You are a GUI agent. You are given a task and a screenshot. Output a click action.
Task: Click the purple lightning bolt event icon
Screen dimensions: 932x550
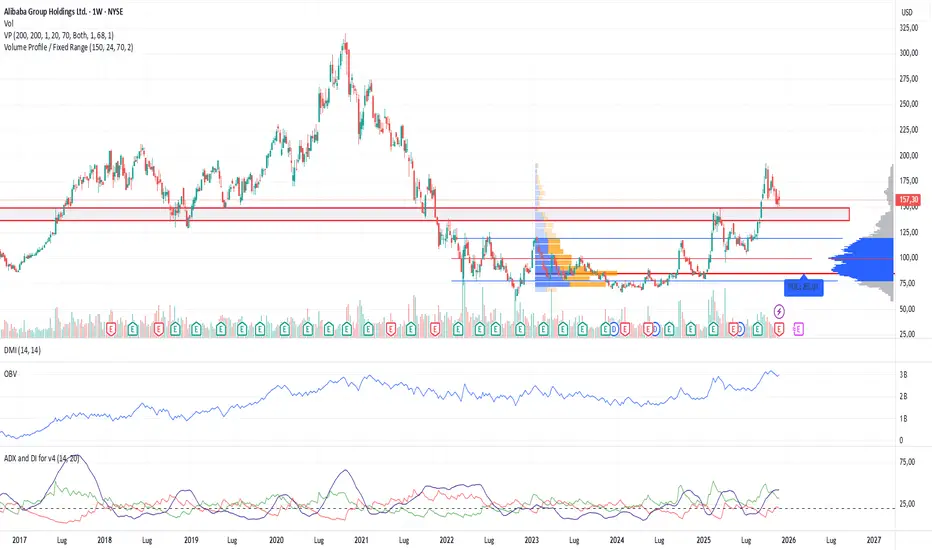(779, 311)
